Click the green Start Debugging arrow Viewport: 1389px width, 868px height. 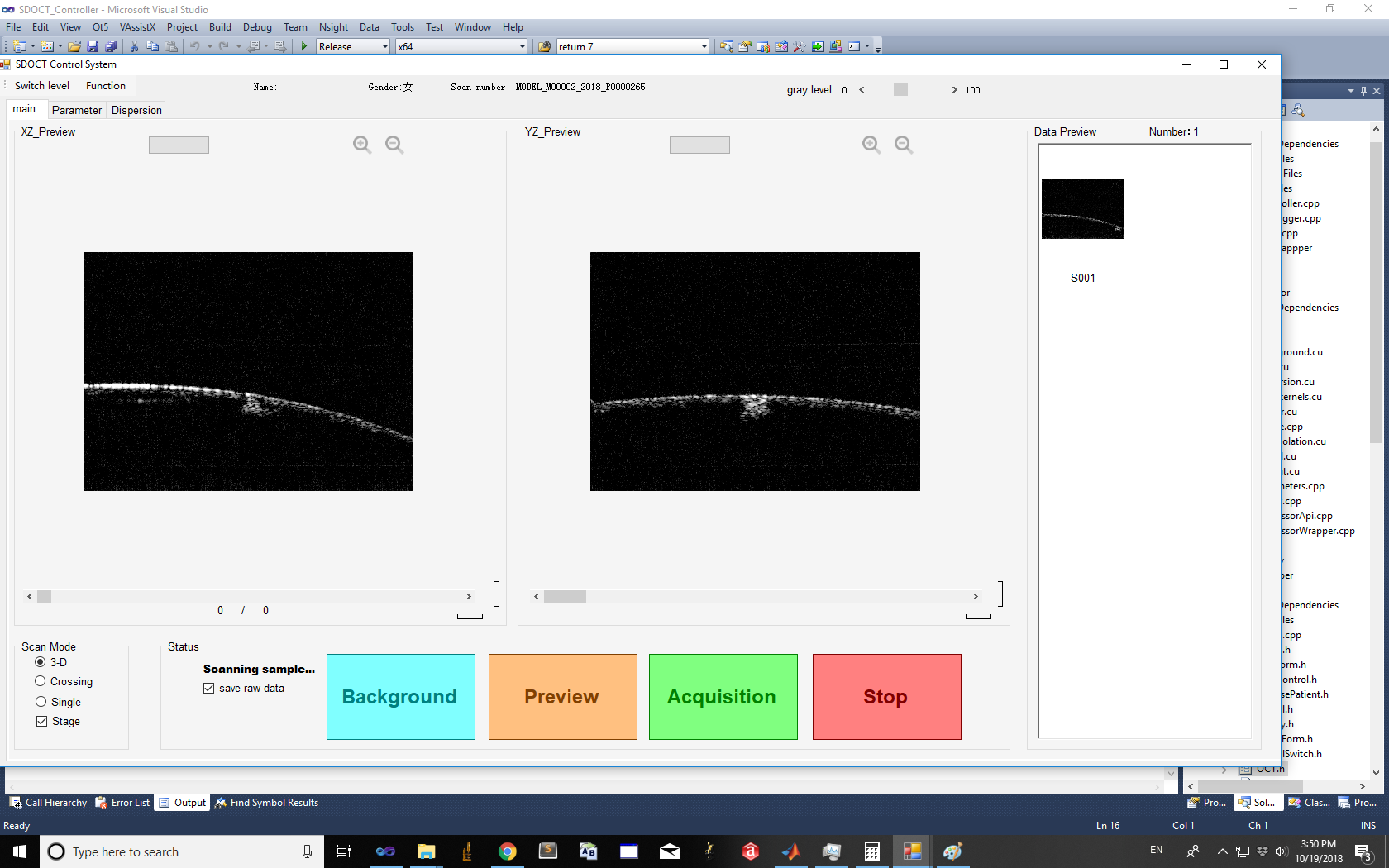point(304,46)
